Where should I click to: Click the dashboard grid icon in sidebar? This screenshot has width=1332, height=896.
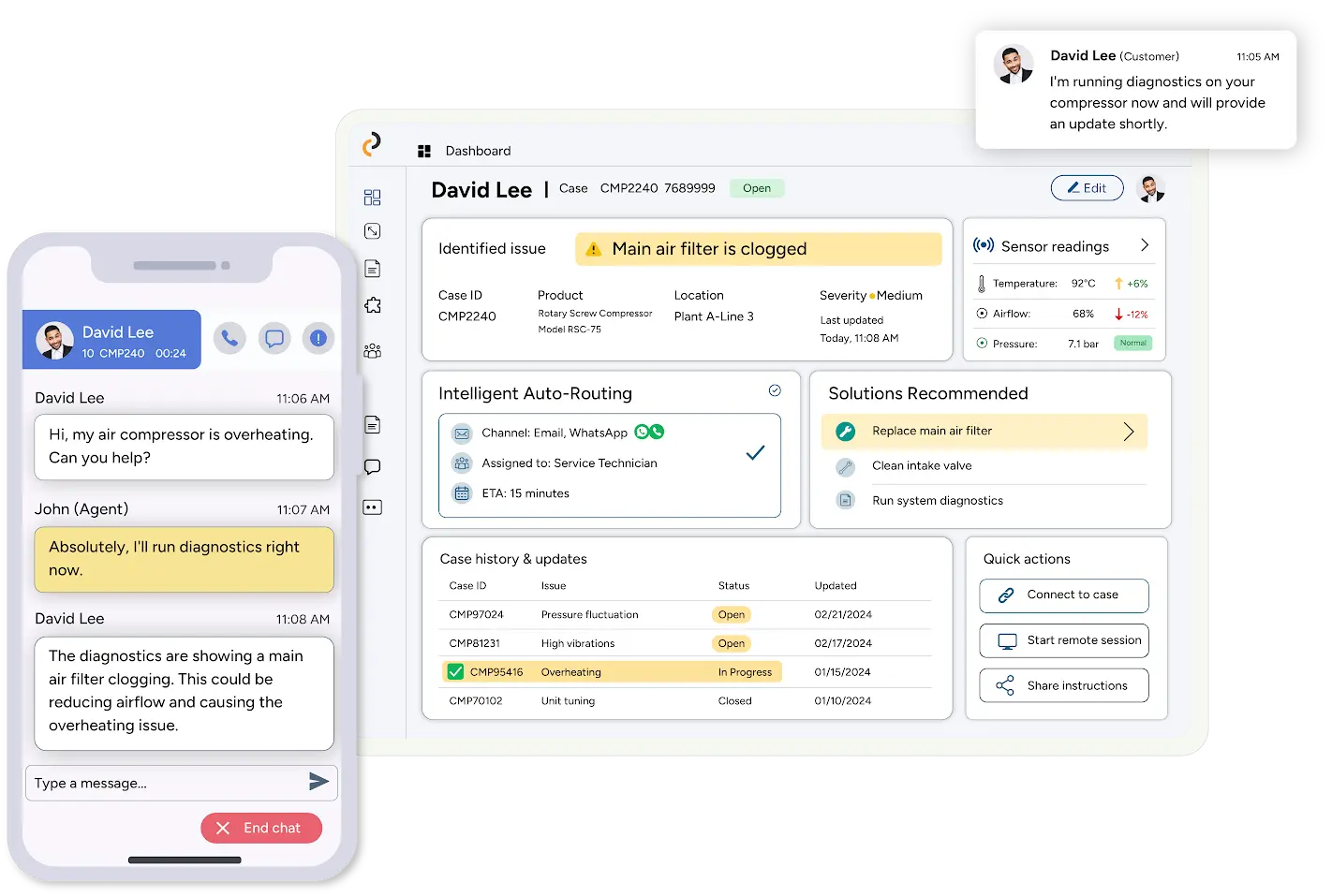373,198
